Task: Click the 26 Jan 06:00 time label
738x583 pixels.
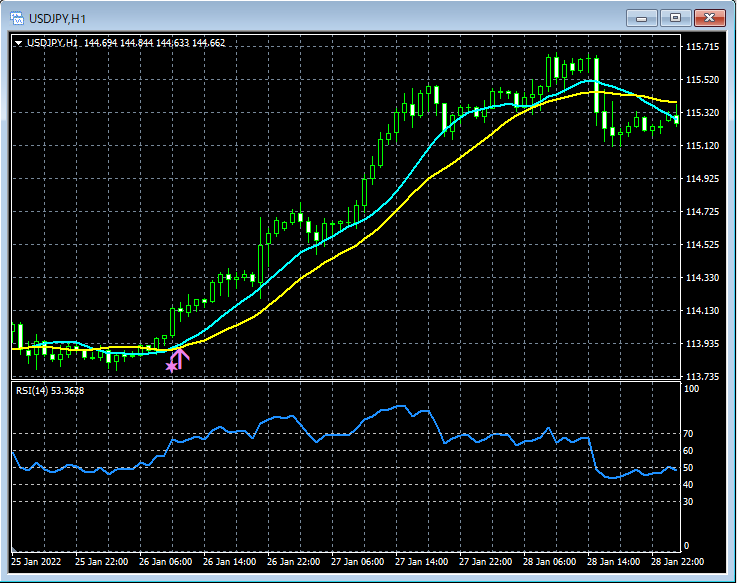Action: click(166, 561)
